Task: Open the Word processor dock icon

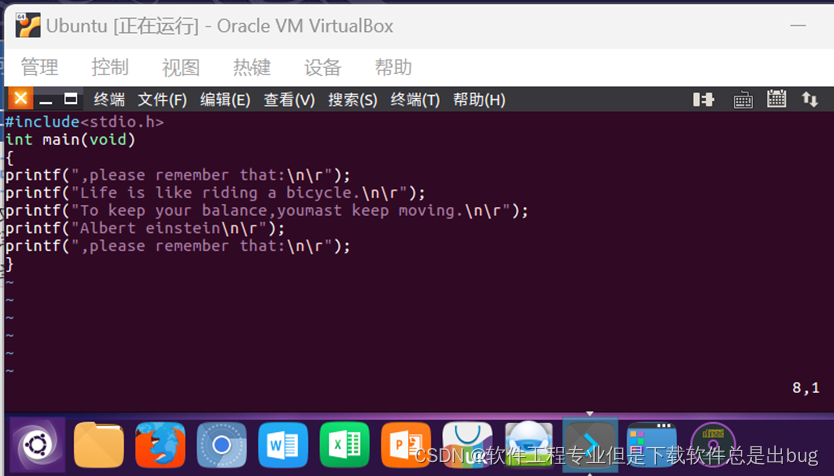Action: pyautogui.click(x=283, y=445)
